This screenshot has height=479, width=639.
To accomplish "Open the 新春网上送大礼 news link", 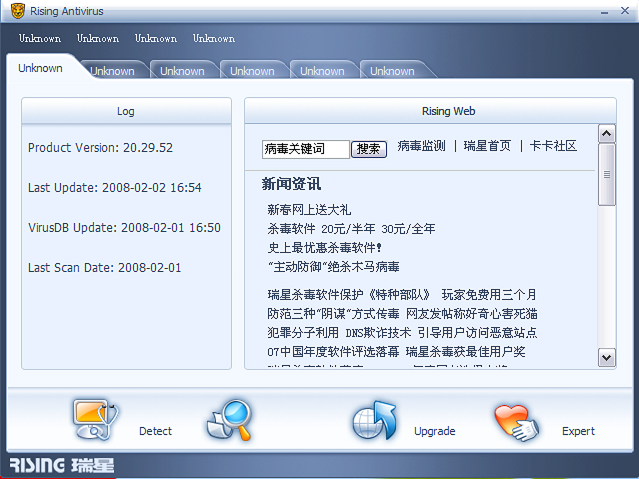I will coord(309,210).
